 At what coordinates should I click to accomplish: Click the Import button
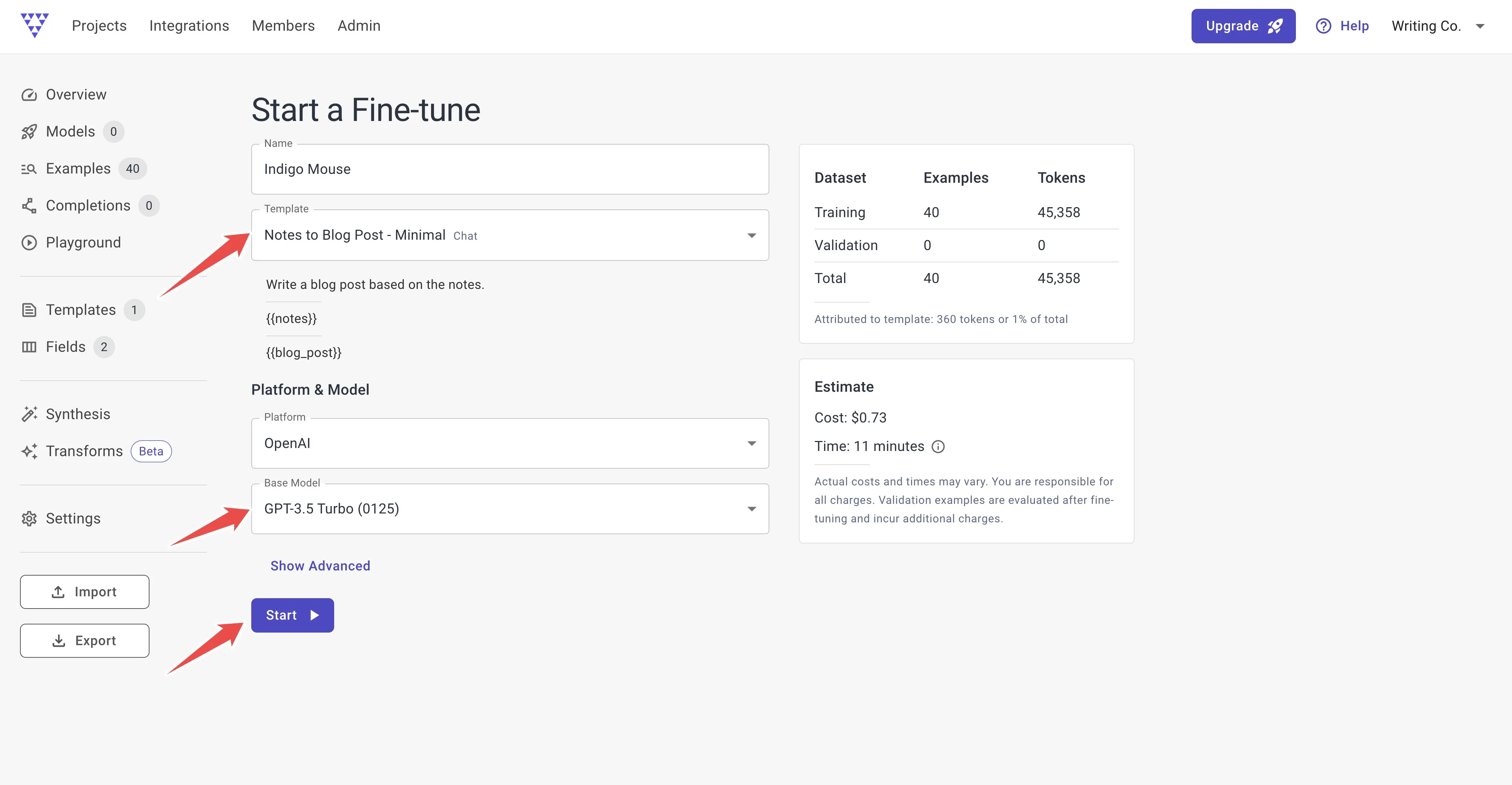coord(84,592)
